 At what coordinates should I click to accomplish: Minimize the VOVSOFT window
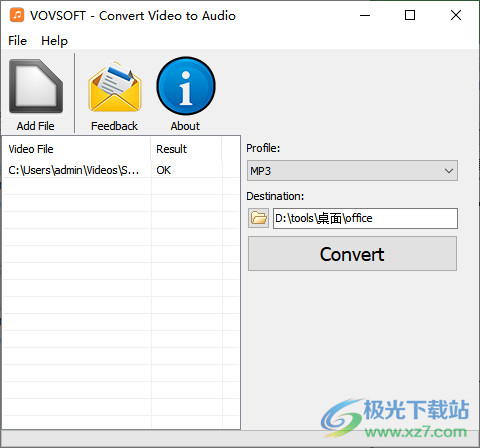coord(365,15)
